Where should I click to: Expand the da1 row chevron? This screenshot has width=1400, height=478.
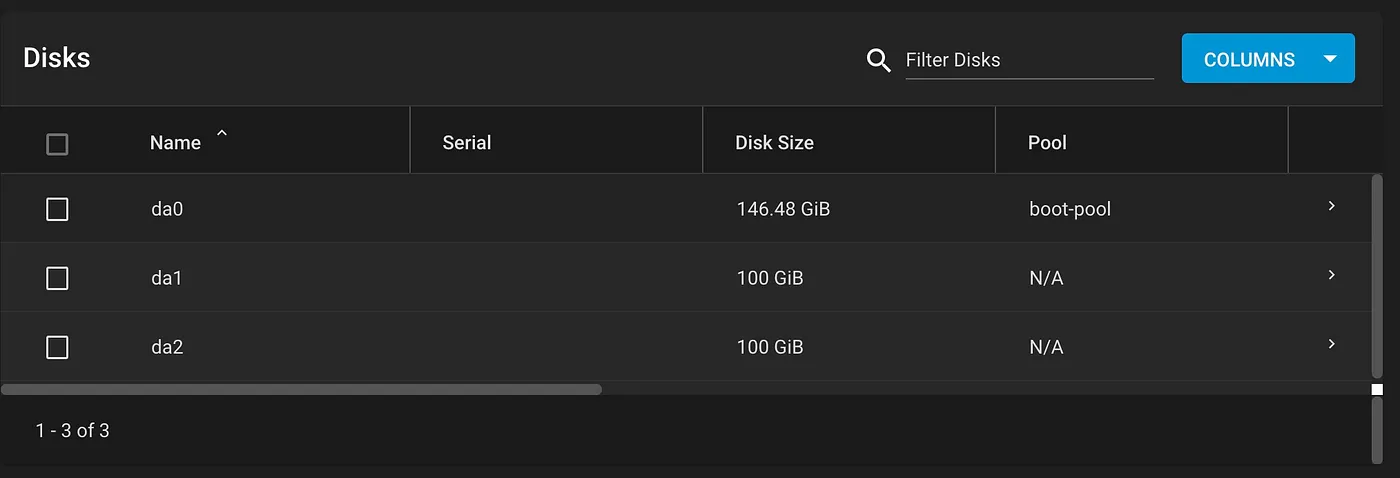coord(1331,274)
